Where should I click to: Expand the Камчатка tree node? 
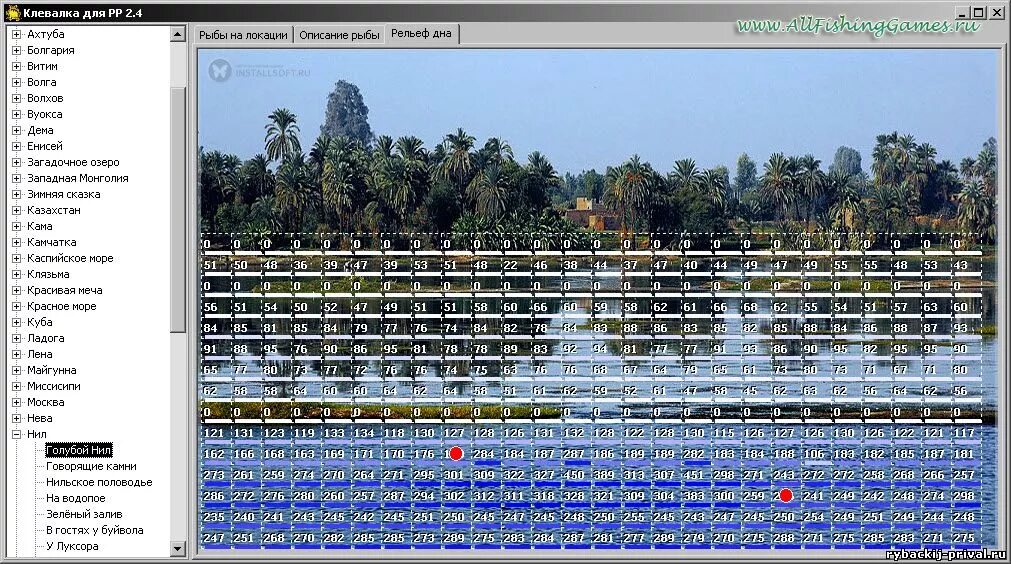pos(16,242)
